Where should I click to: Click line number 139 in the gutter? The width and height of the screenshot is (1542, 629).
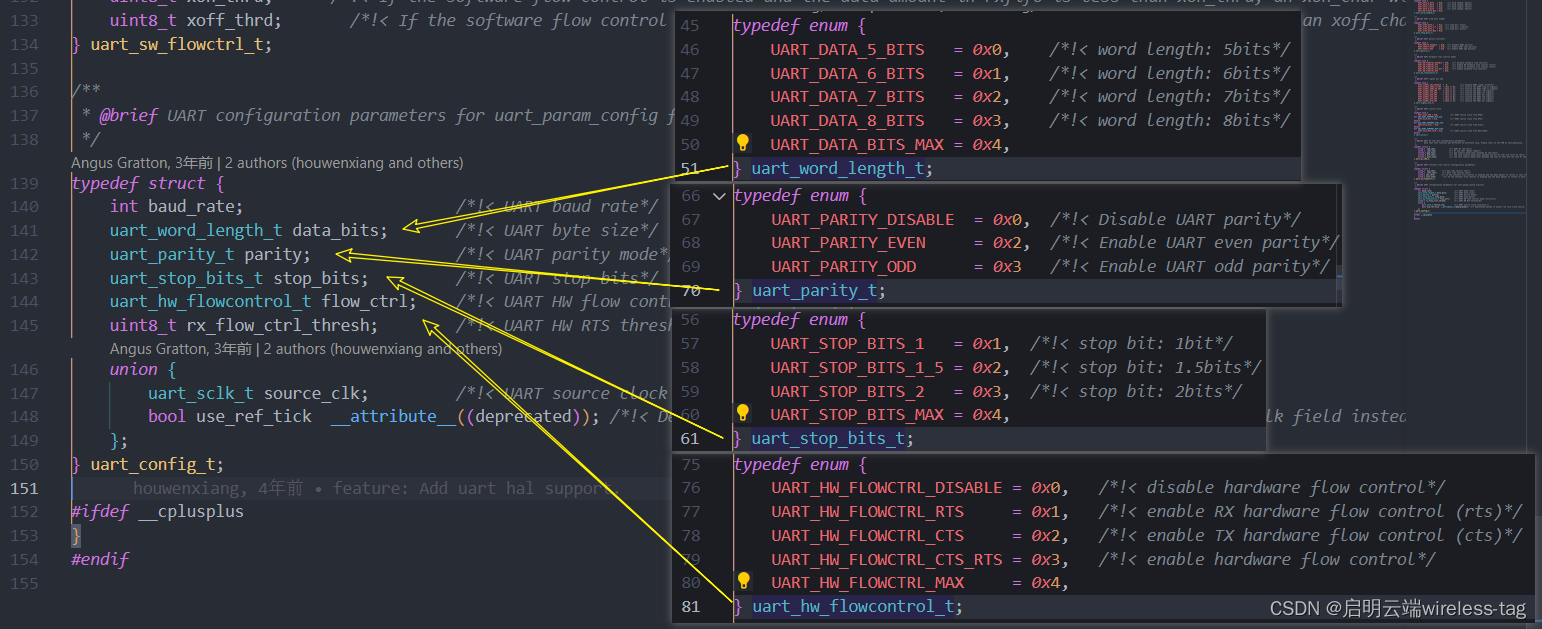[x=23, y=183]
